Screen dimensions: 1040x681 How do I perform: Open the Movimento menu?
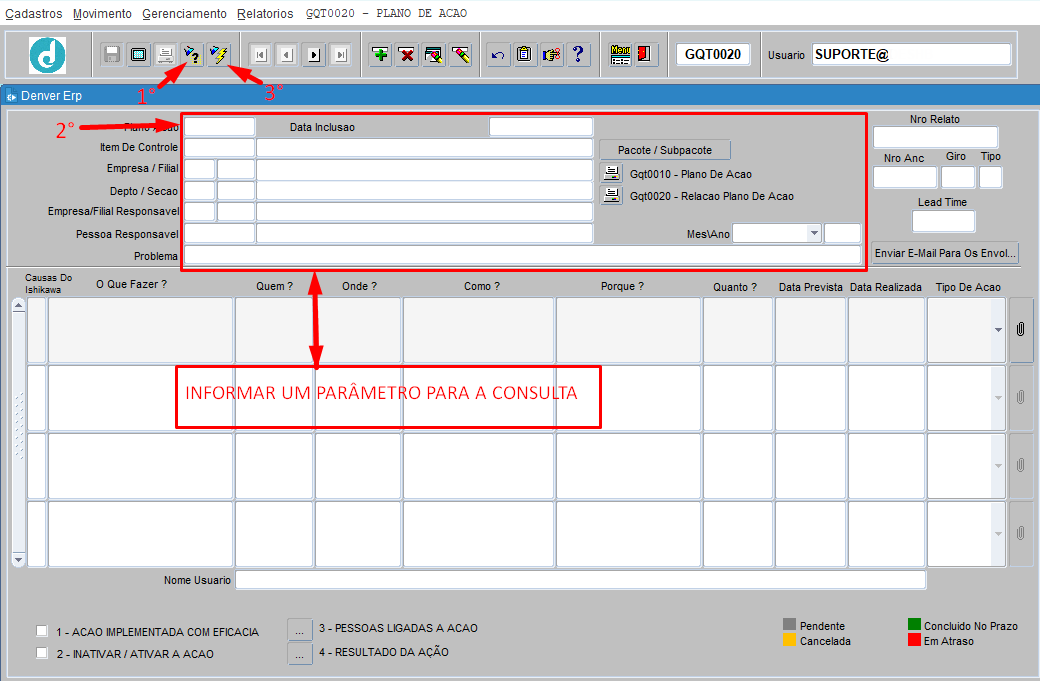click(102, 13)
